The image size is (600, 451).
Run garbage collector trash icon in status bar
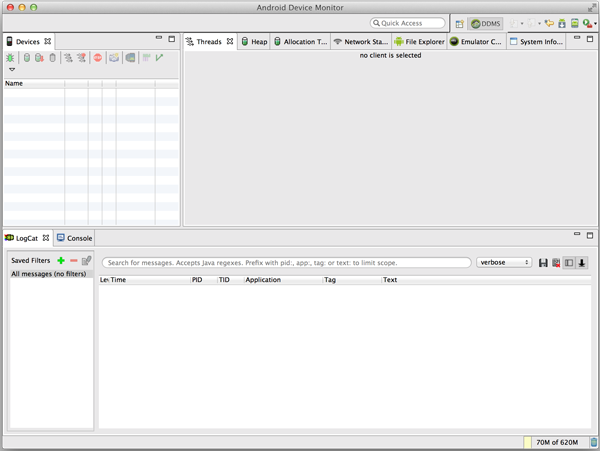pos(593,442)
